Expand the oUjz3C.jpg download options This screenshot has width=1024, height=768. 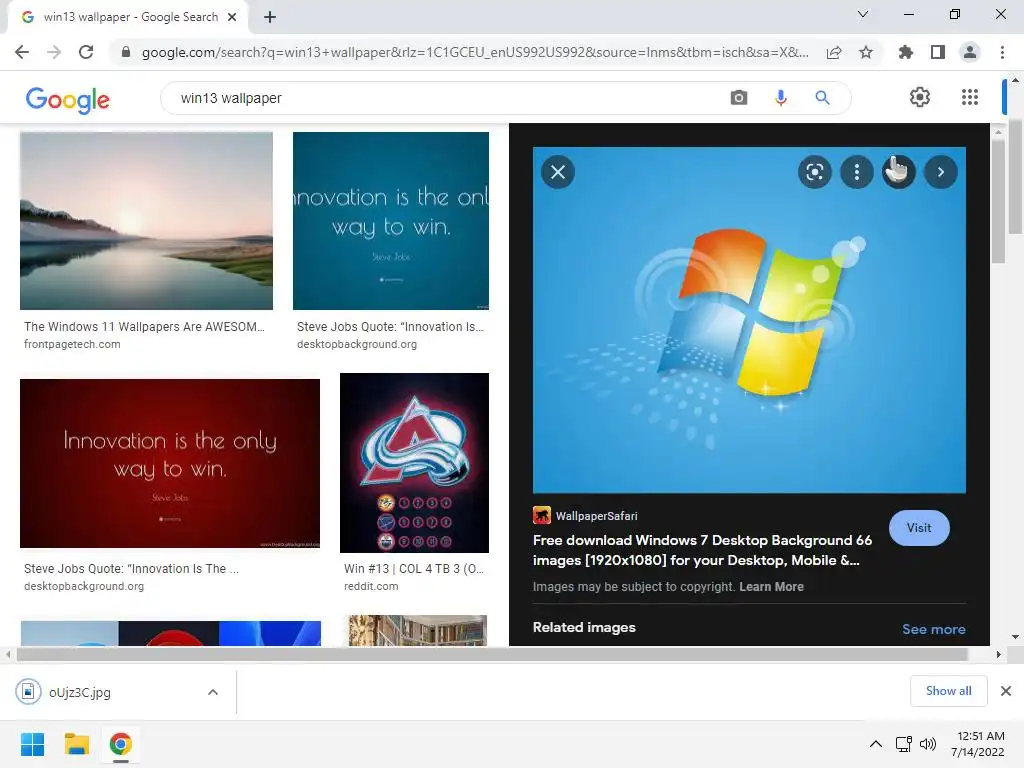coord(213,692)
